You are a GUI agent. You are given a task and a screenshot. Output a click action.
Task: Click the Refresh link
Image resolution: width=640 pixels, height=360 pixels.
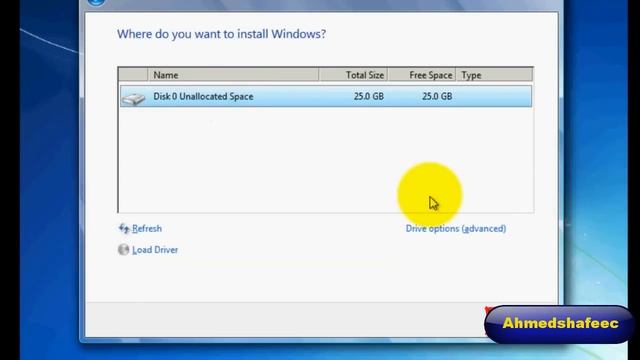(x=147, y=229)
